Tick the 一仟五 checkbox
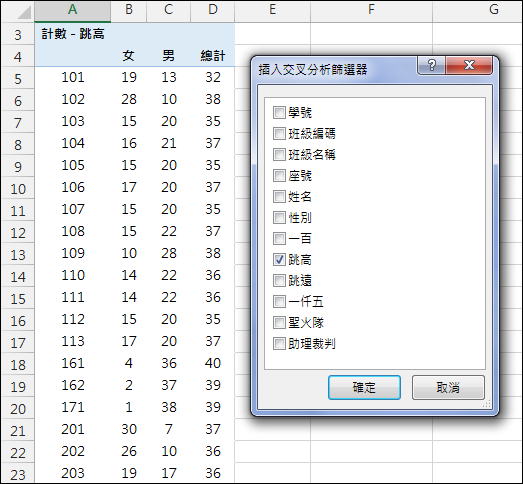The image size is (523, 484). [279, 302]
